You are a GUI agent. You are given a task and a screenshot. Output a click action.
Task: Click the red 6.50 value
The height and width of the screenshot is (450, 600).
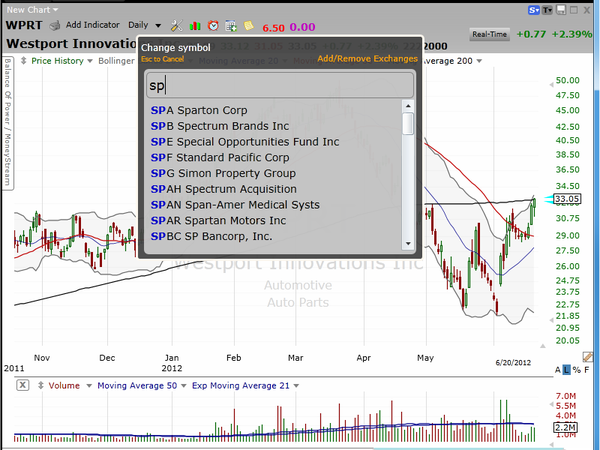[x=274, y=28]
